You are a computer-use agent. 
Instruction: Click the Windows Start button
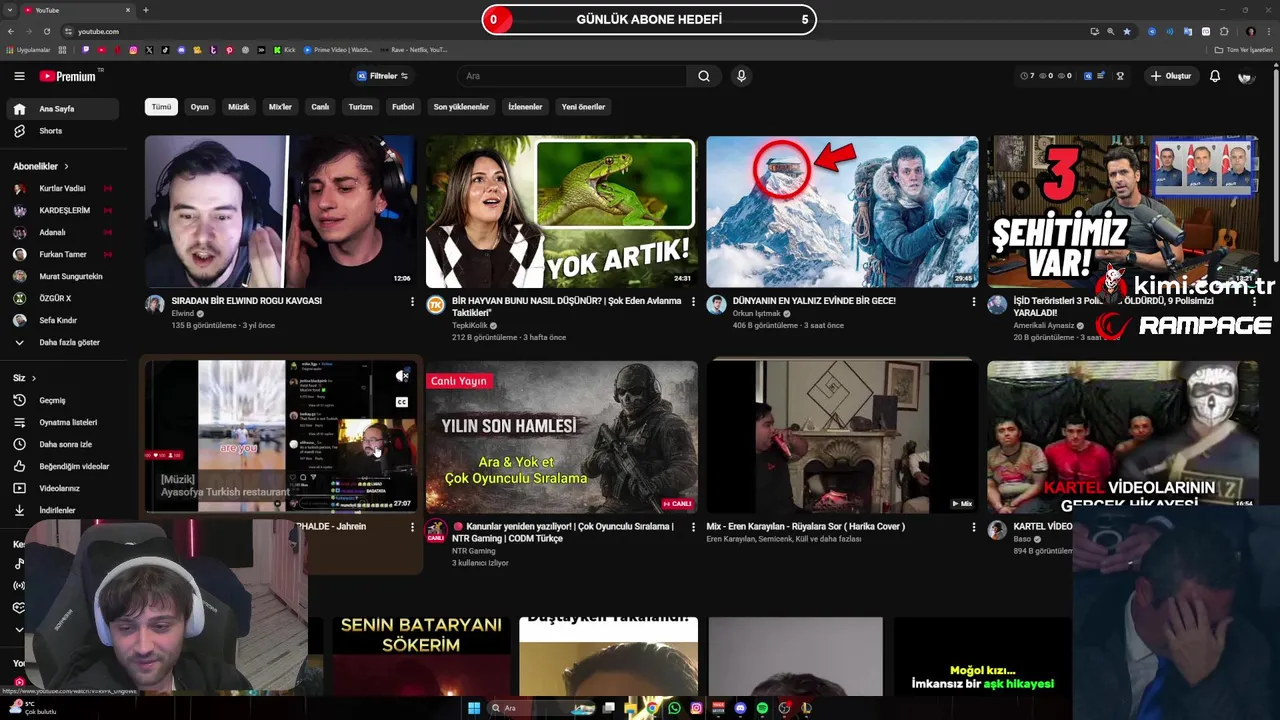tap(474, 708)
